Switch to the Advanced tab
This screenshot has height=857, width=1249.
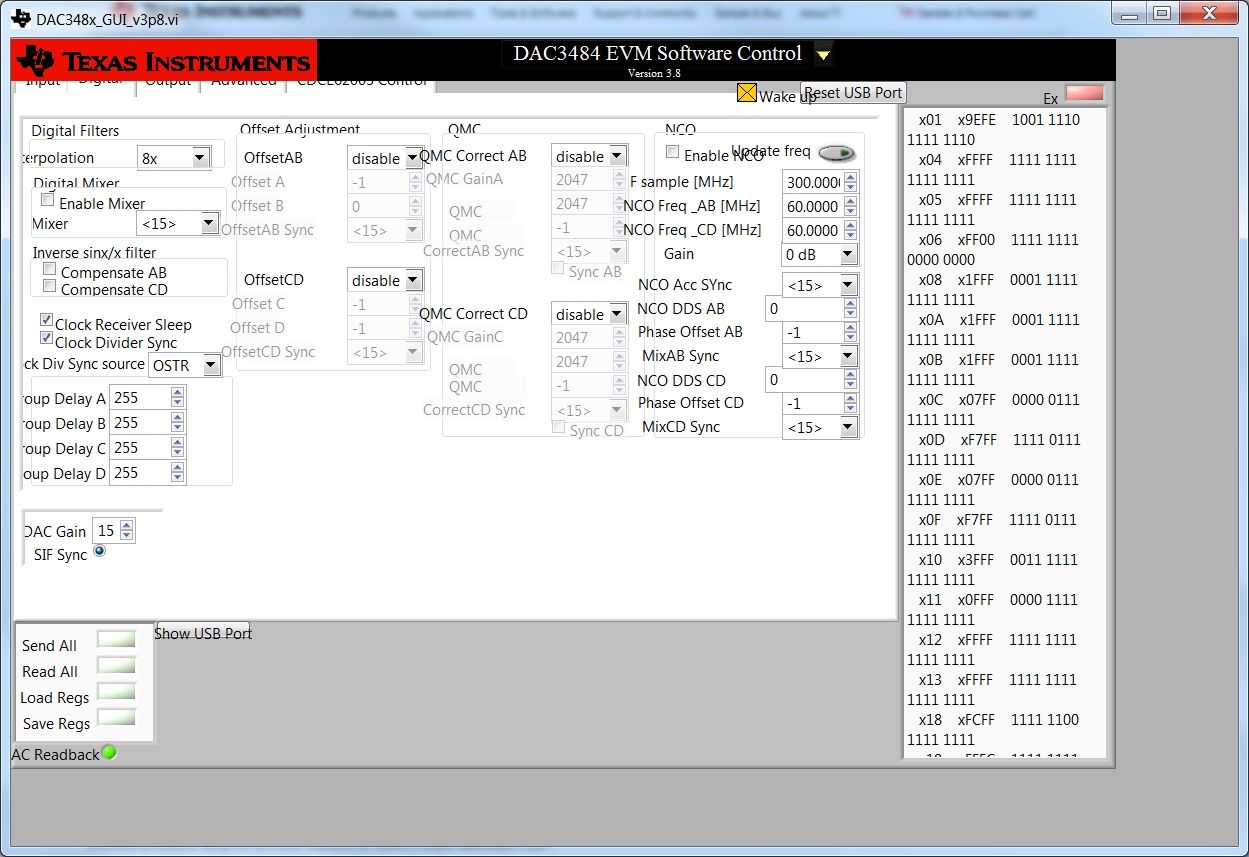pyautogui.click(x=243, y=82)
